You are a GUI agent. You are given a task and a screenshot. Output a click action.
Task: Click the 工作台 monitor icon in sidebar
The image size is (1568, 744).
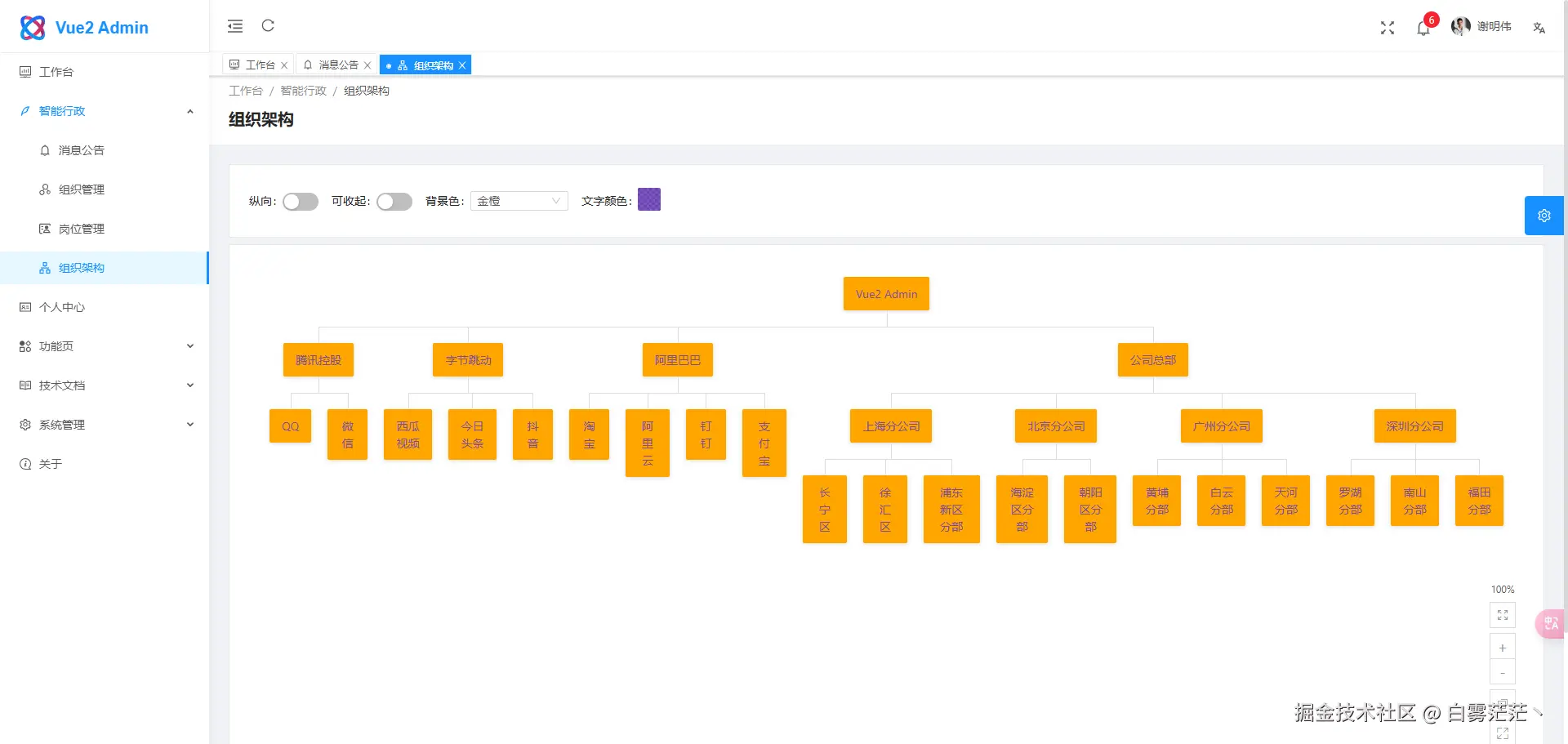point(25,72)
